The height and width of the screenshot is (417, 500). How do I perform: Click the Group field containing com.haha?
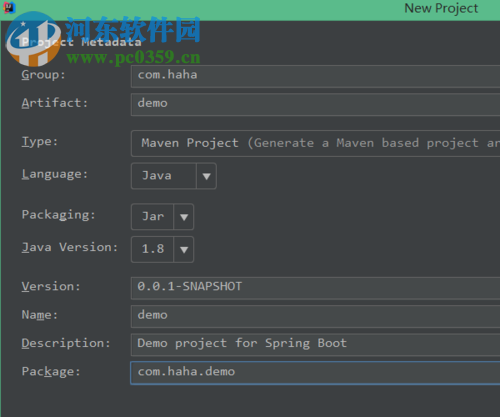(315, 76)
